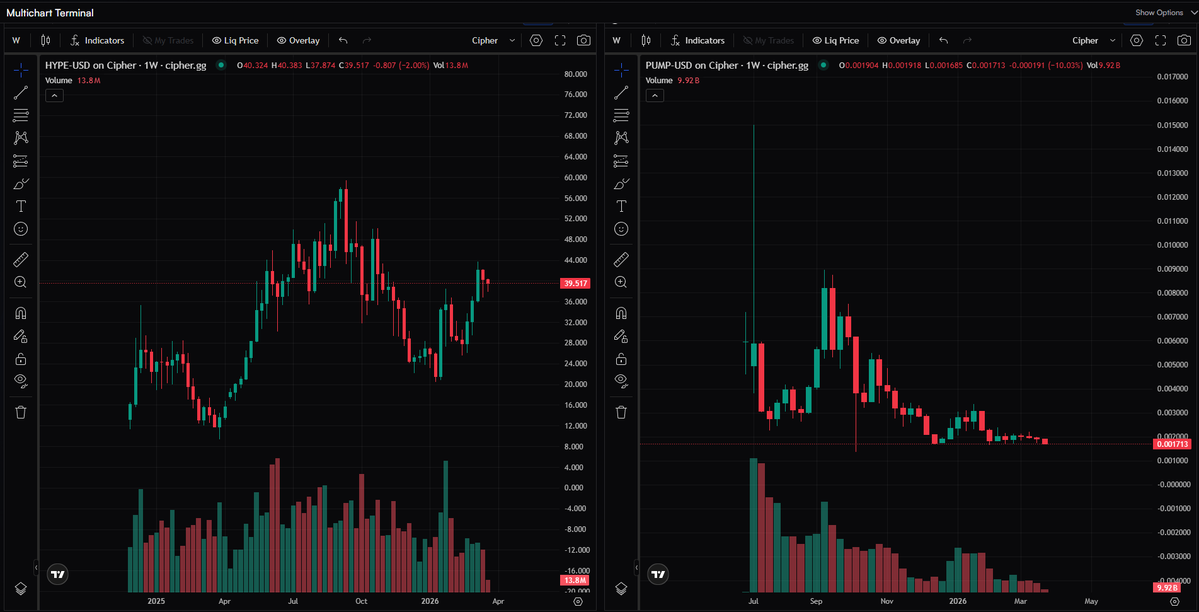Viewport: 1199px width, 612px height.
Task: Click 39.517 price label on HYPE axis
Action: [x=575, y=284]
